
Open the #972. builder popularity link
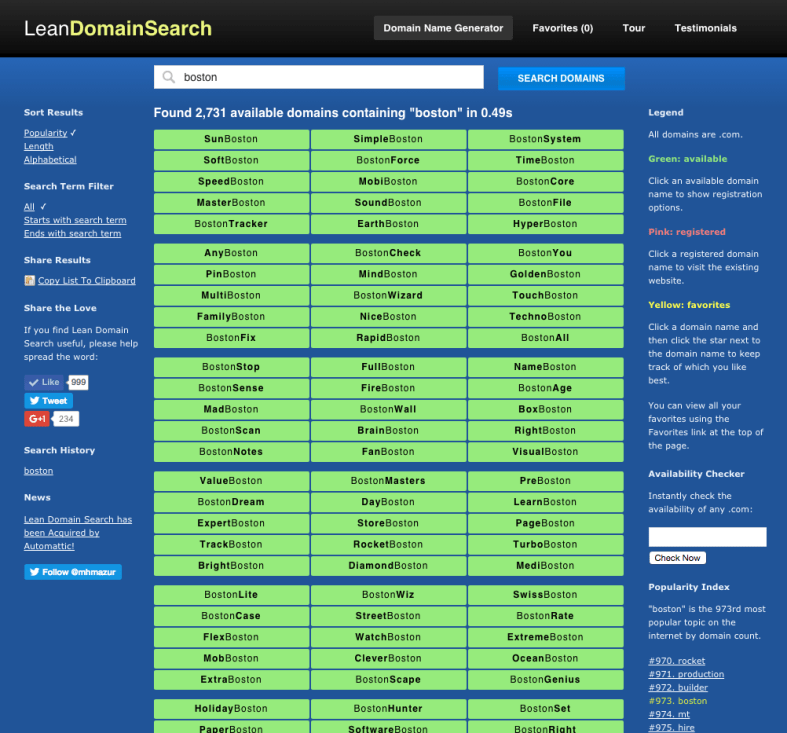(x=678, y=687)
